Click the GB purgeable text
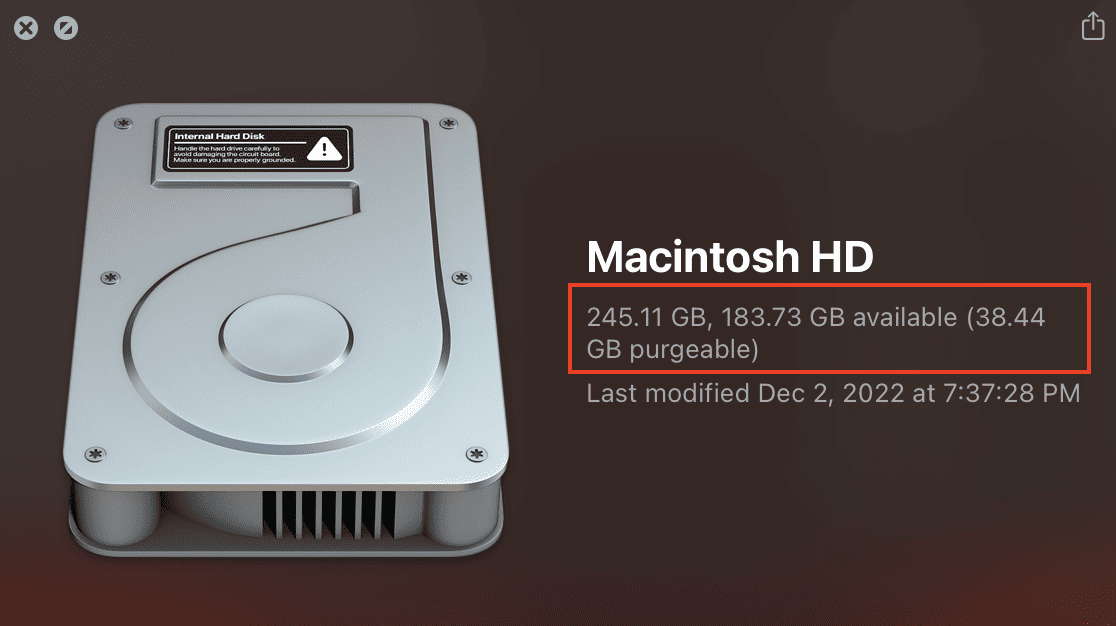Image resolution: width=1116 pixels, height=626 pixels. coord(673,349)
